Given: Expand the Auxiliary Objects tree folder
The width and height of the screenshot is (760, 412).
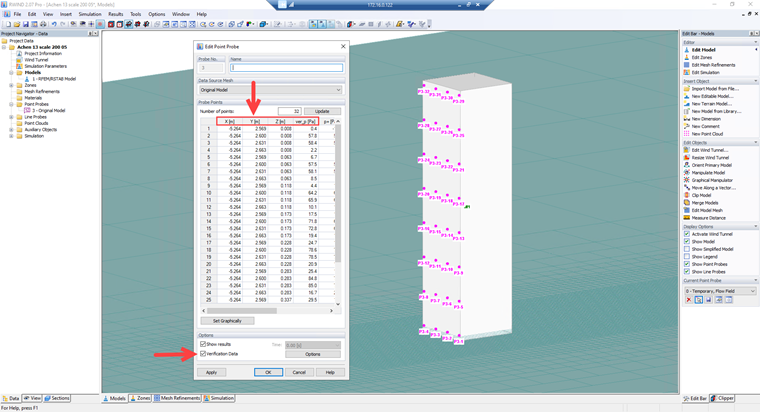Looking at the screenshot, I should click(x=11, y=130).
